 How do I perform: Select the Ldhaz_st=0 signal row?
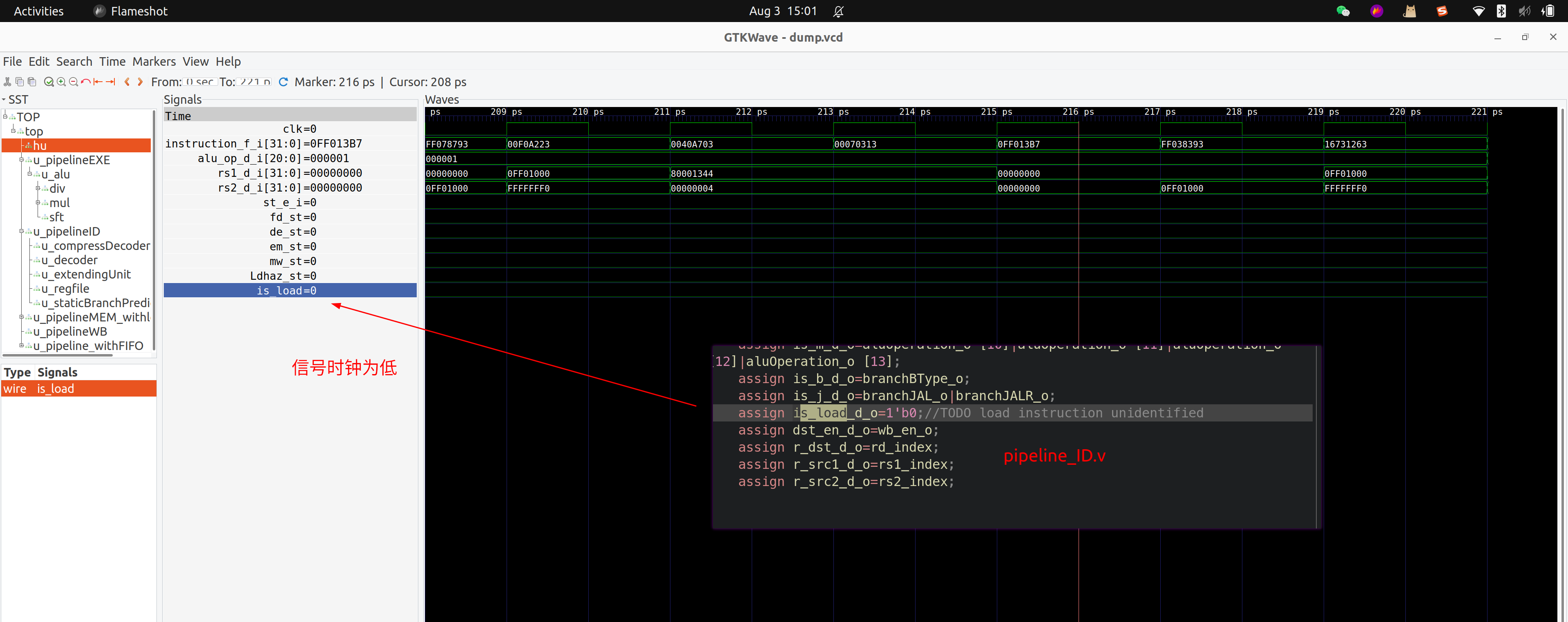coord(290,276)
